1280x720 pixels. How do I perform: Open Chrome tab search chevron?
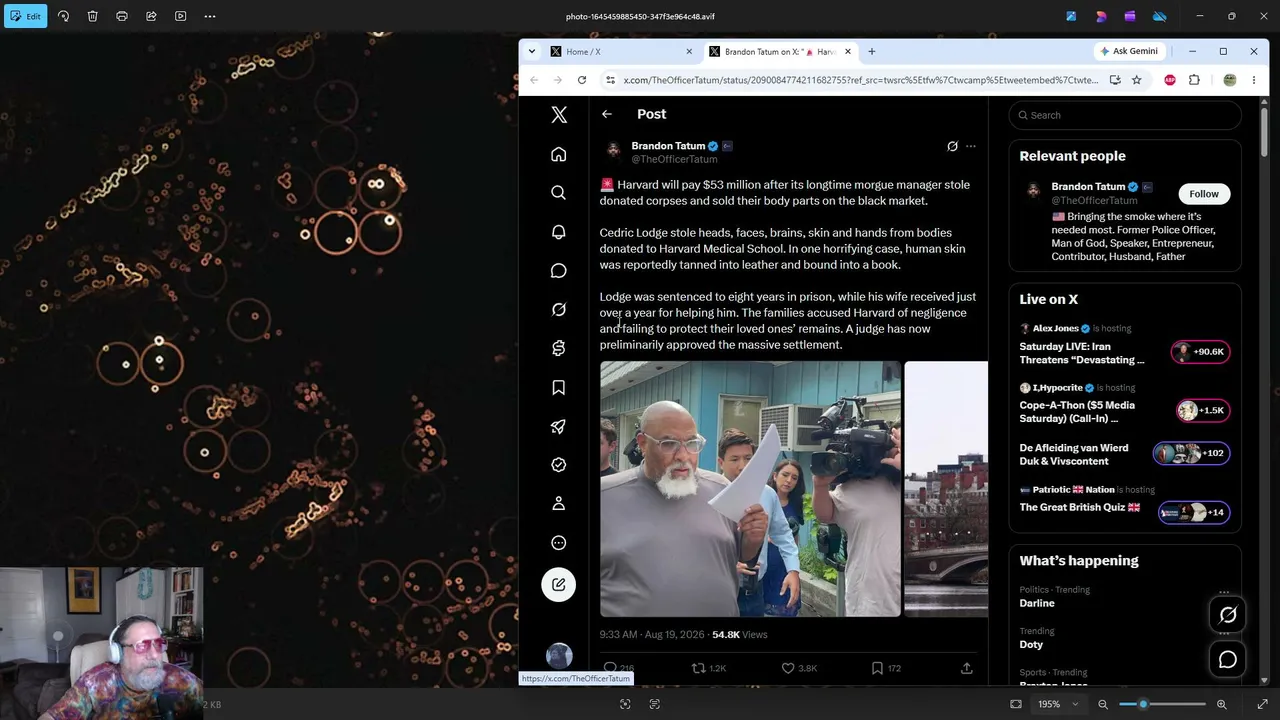(x=532, y=51)
